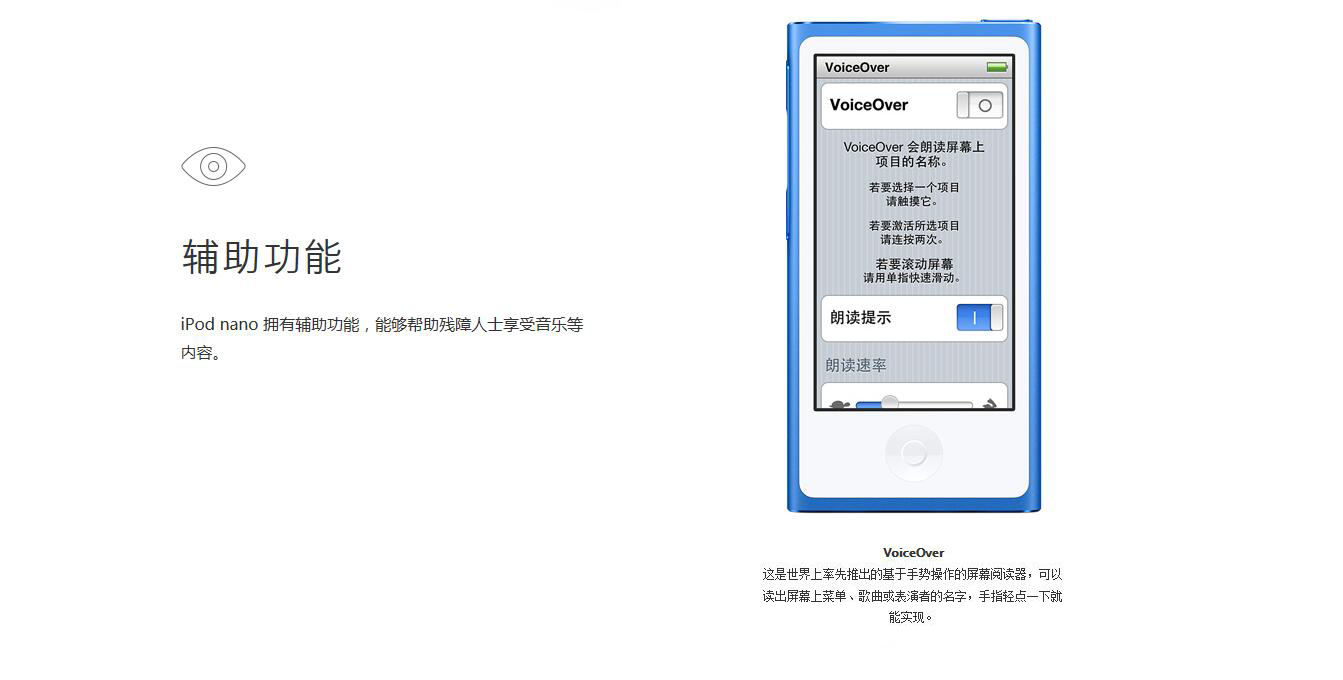Viewport: 1343px width, 680px height.
Task: Click the rabbit fast-speed icon
Action: point(989,405)
